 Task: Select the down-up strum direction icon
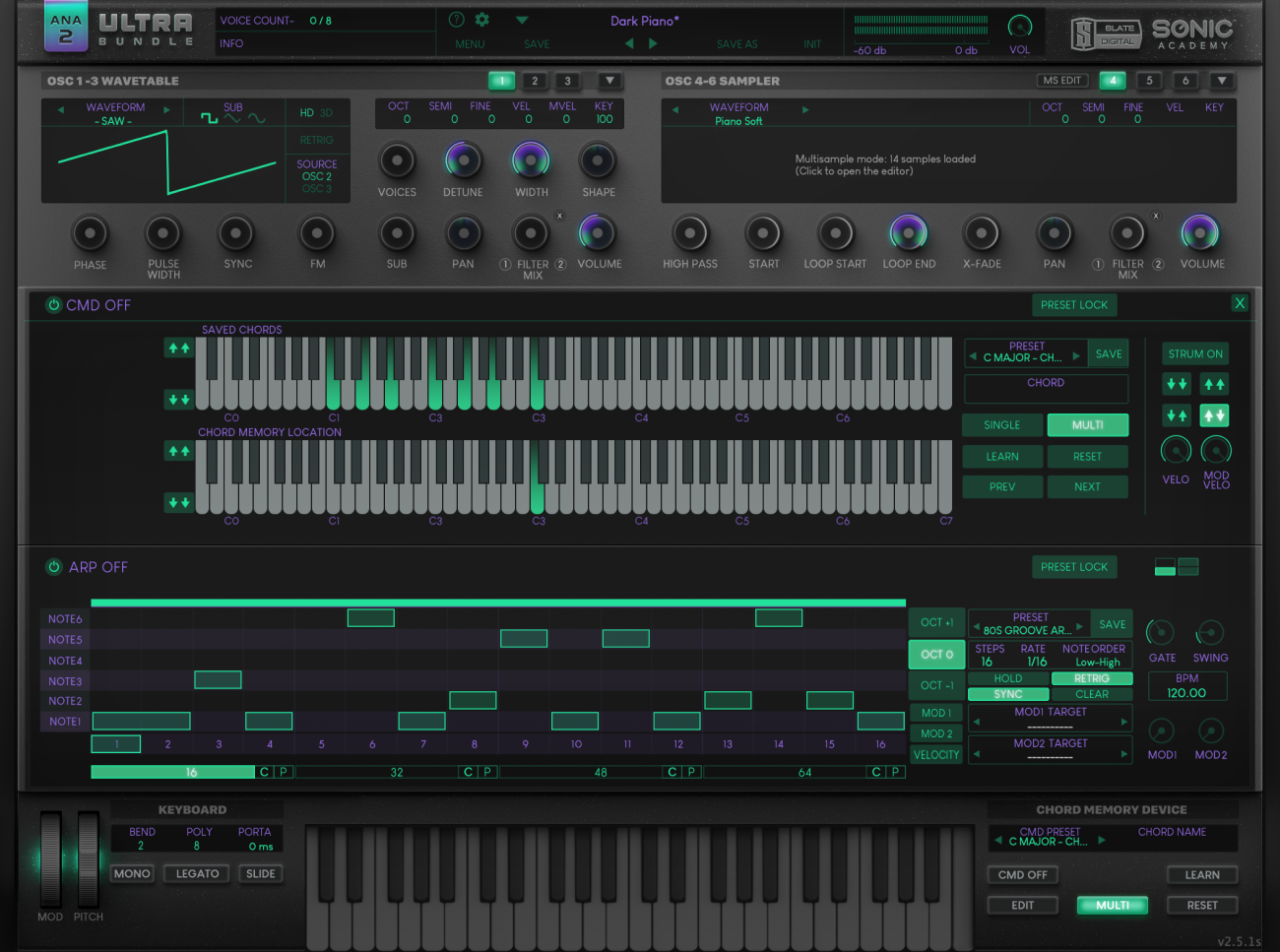click(1177, 415)
